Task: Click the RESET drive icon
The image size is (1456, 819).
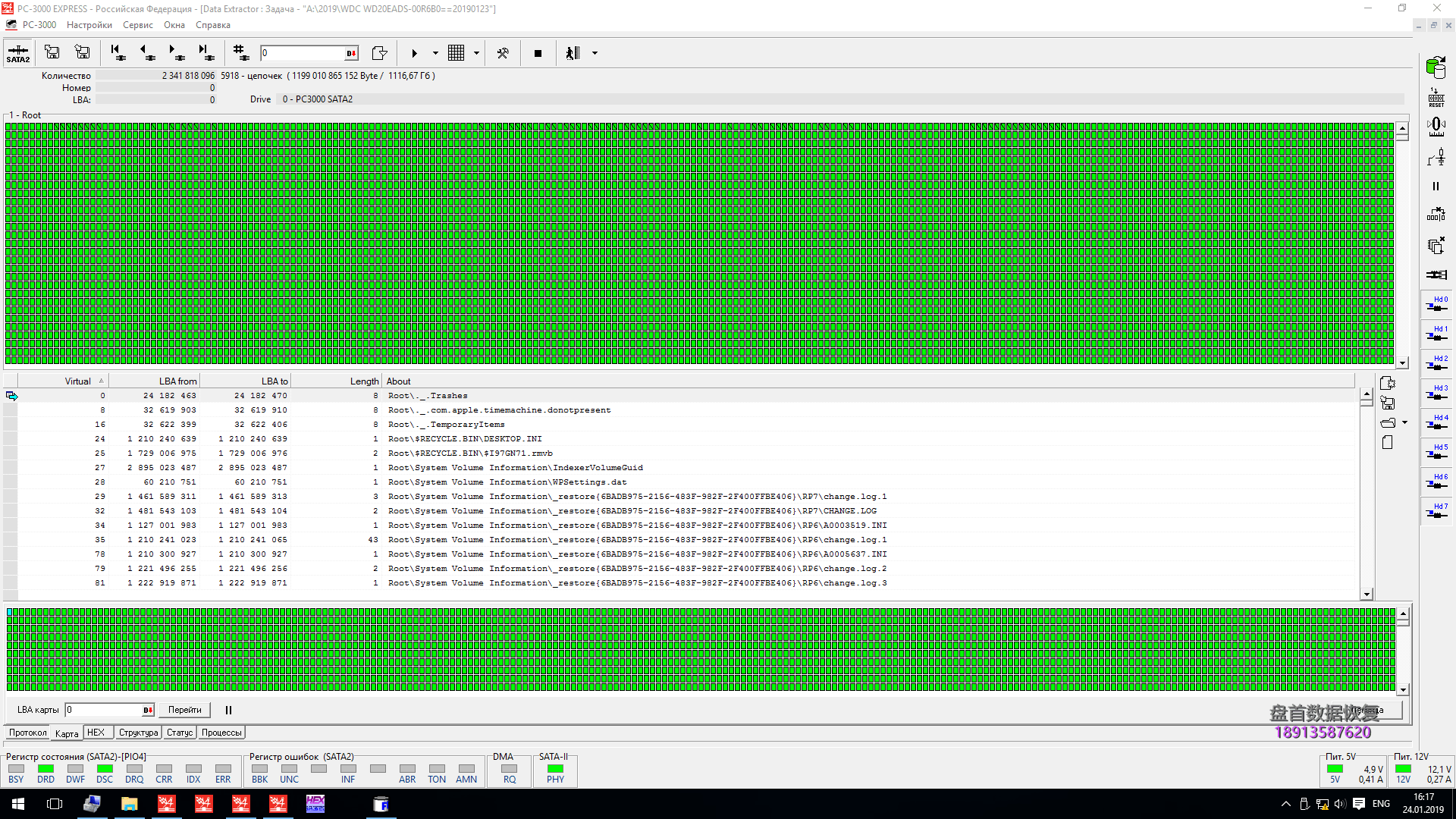Action: pos(1436,97)
